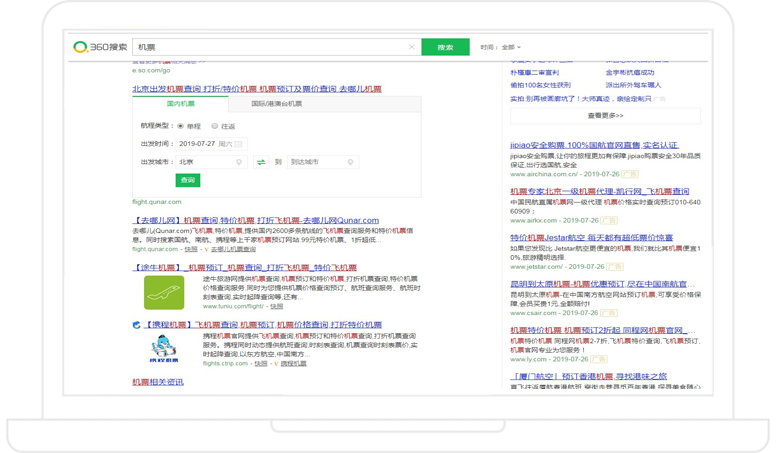776x453 pixels.
Task: Click the 查看更多>> button in sidebar
Action: (605, 115)
